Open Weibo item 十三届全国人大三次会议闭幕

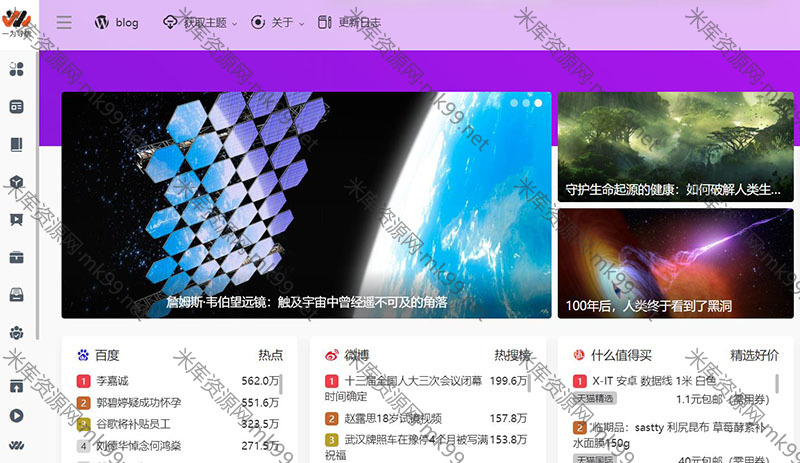pos(404,388)
